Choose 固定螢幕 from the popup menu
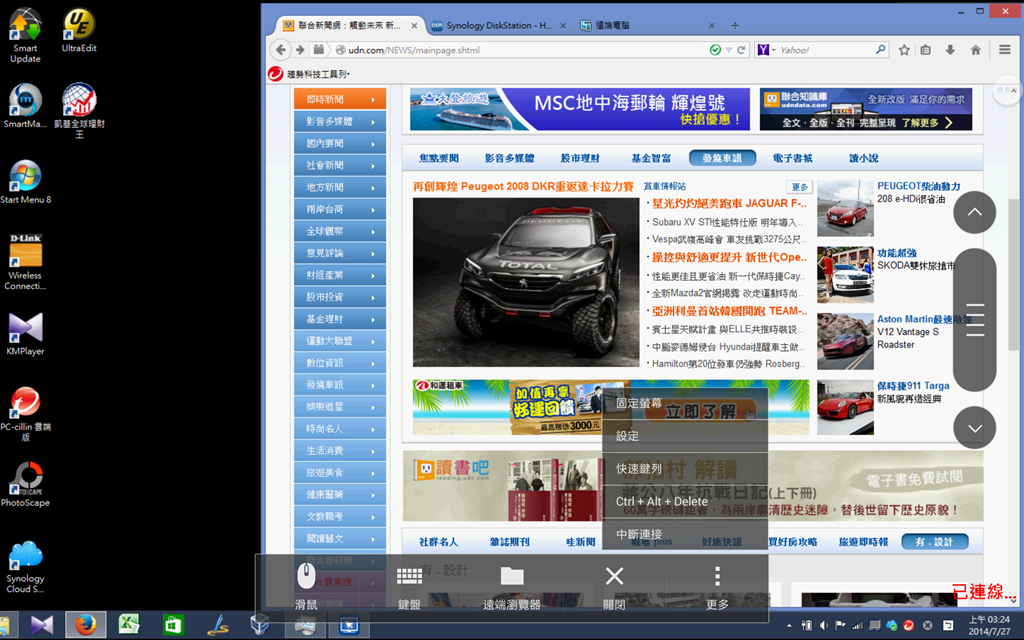The height and width of the screenshot is (640, 1024). 685,403
